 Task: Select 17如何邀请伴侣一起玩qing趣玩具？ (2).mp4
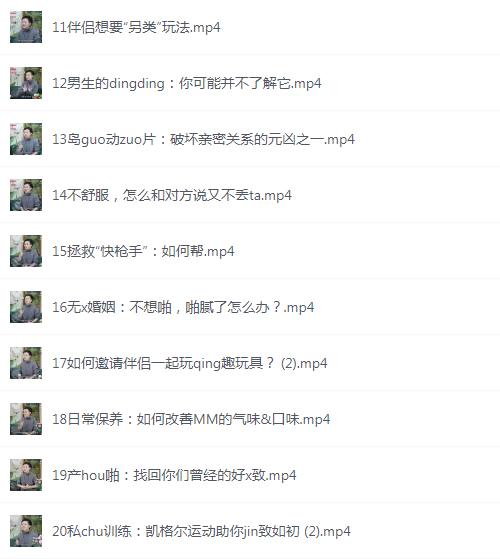[190, 363]
